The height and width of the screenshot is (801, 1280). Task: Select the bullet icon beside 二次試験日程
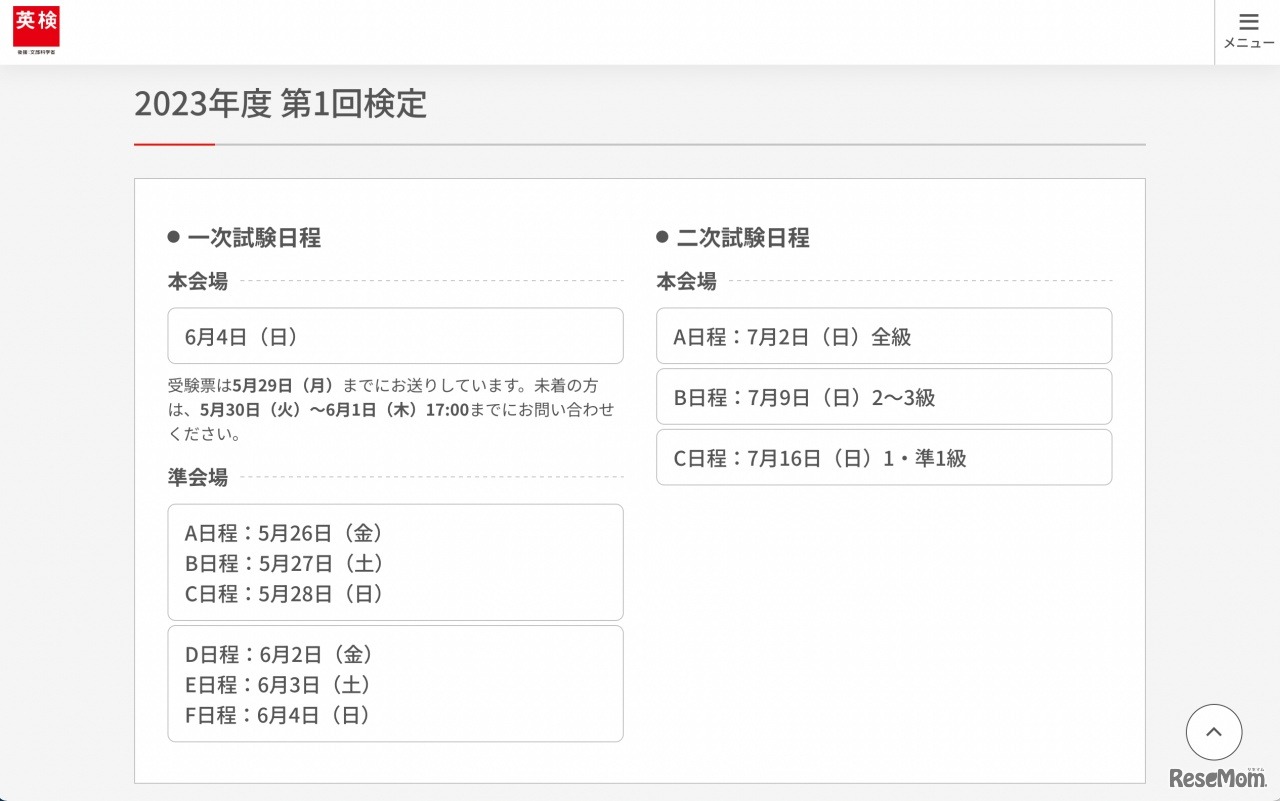(x=662, y=237)
